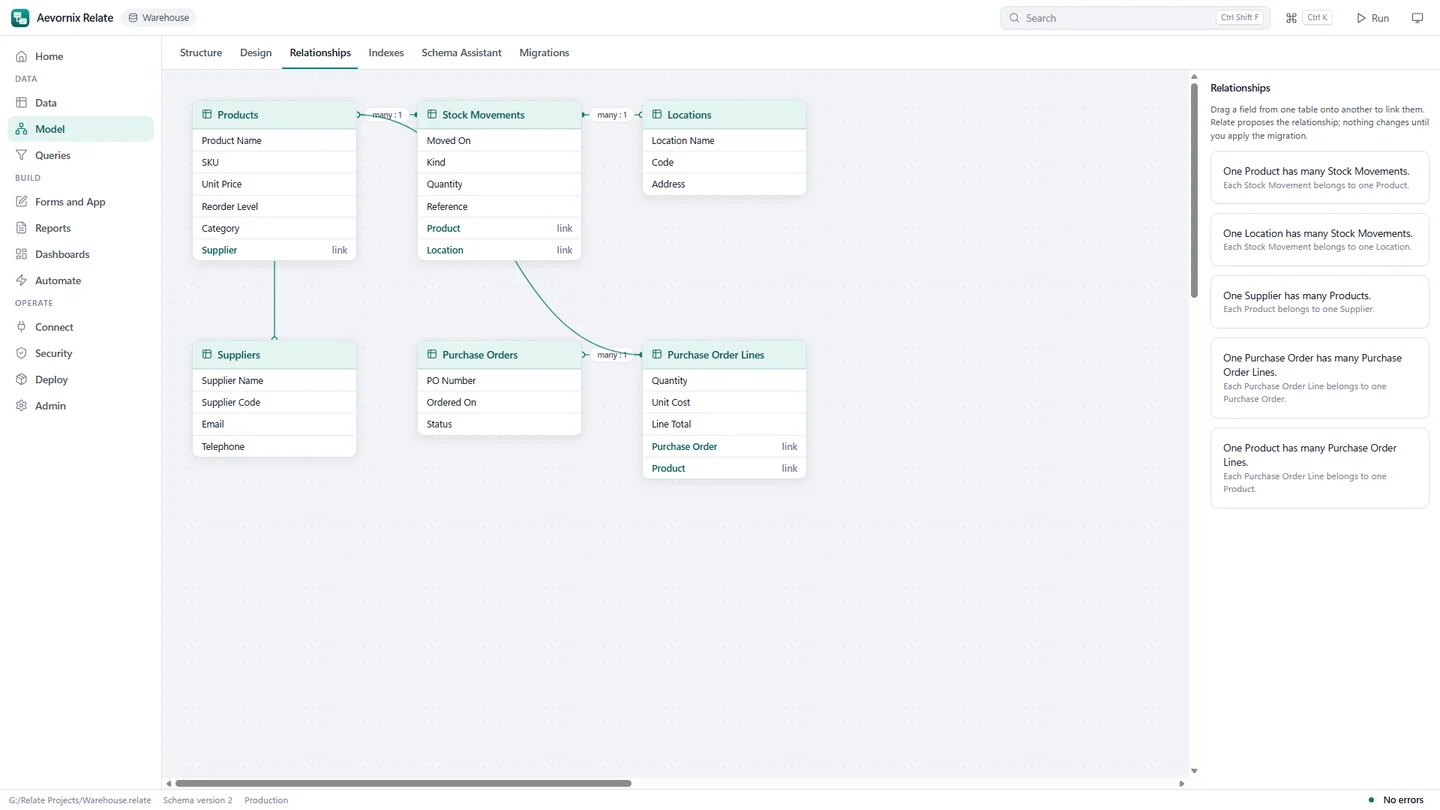Select One Location has many Stock Movements card
This screenshot has width=1440, height=810.
(x=1319, y=239)
